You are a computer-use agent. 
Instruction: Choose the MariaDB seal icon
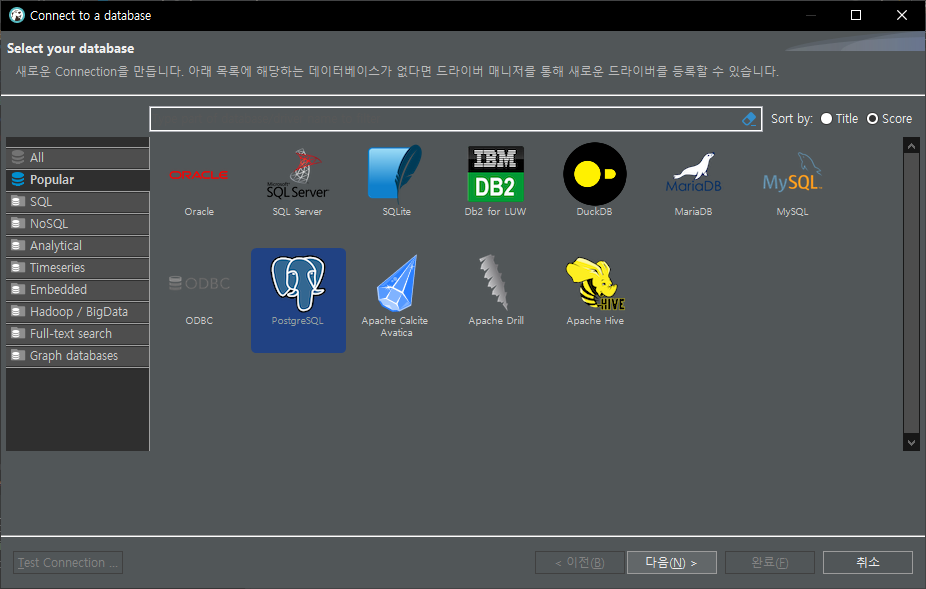point(693,173)
